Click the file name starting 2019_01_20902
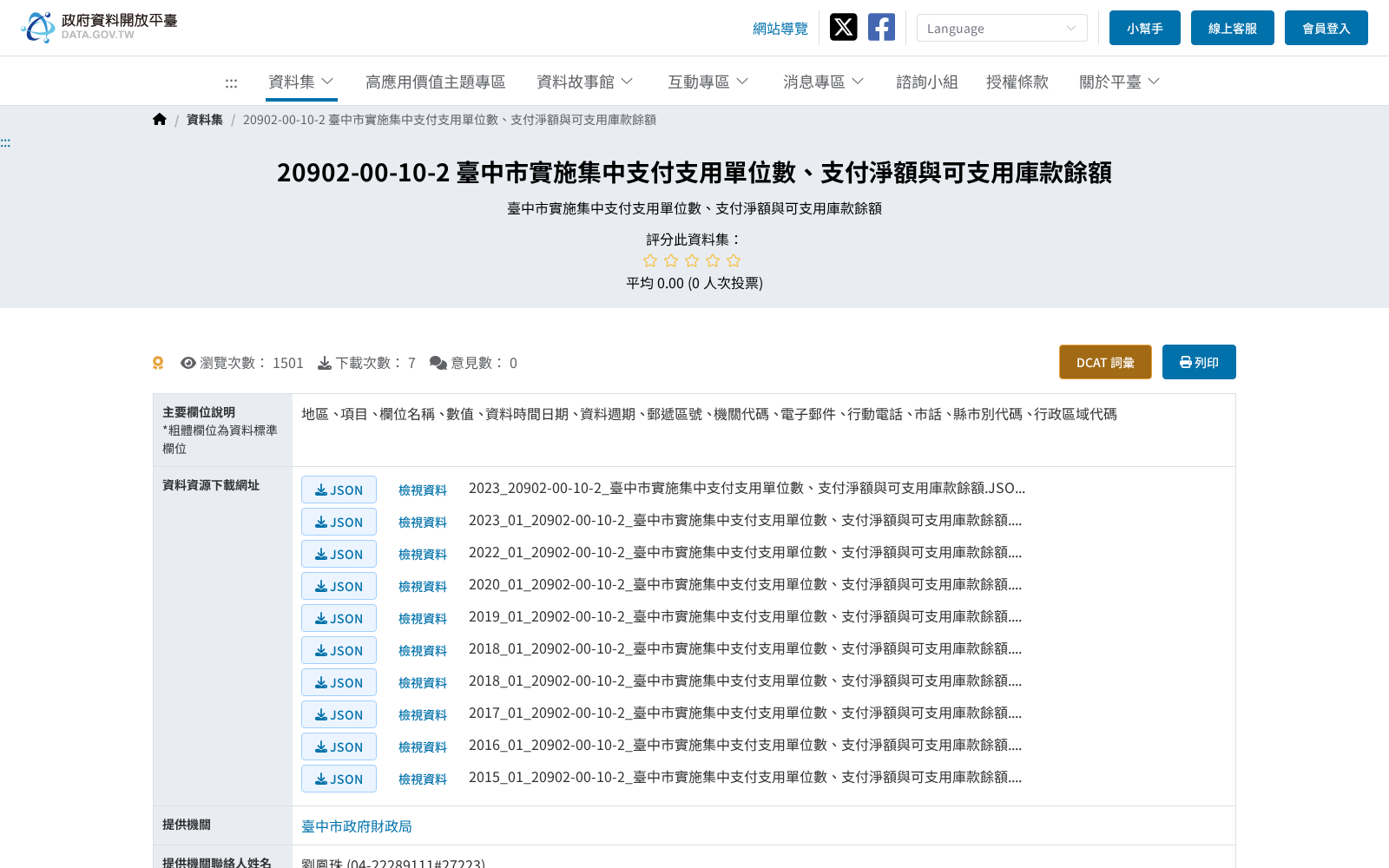Image resolution: width=1389 pixels, height=868 pixels. (x=746, y=616)
